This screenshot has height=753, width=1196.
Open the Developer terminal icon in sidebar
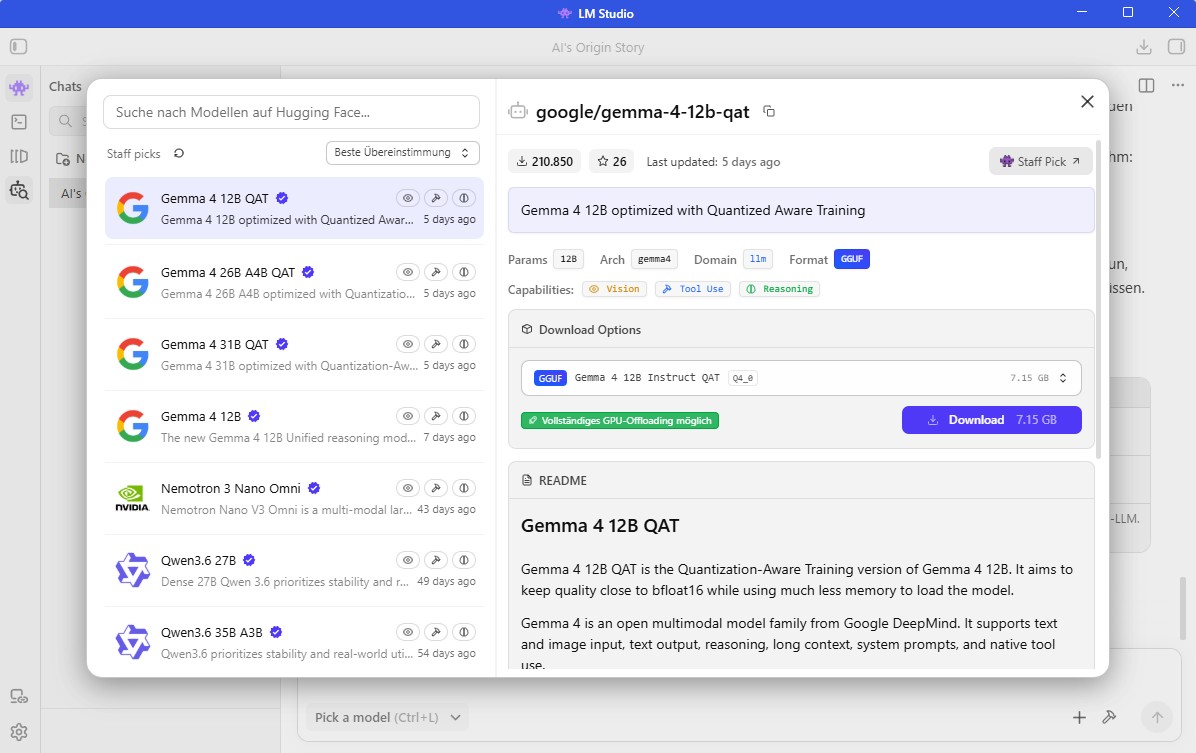tap(19, 122)
